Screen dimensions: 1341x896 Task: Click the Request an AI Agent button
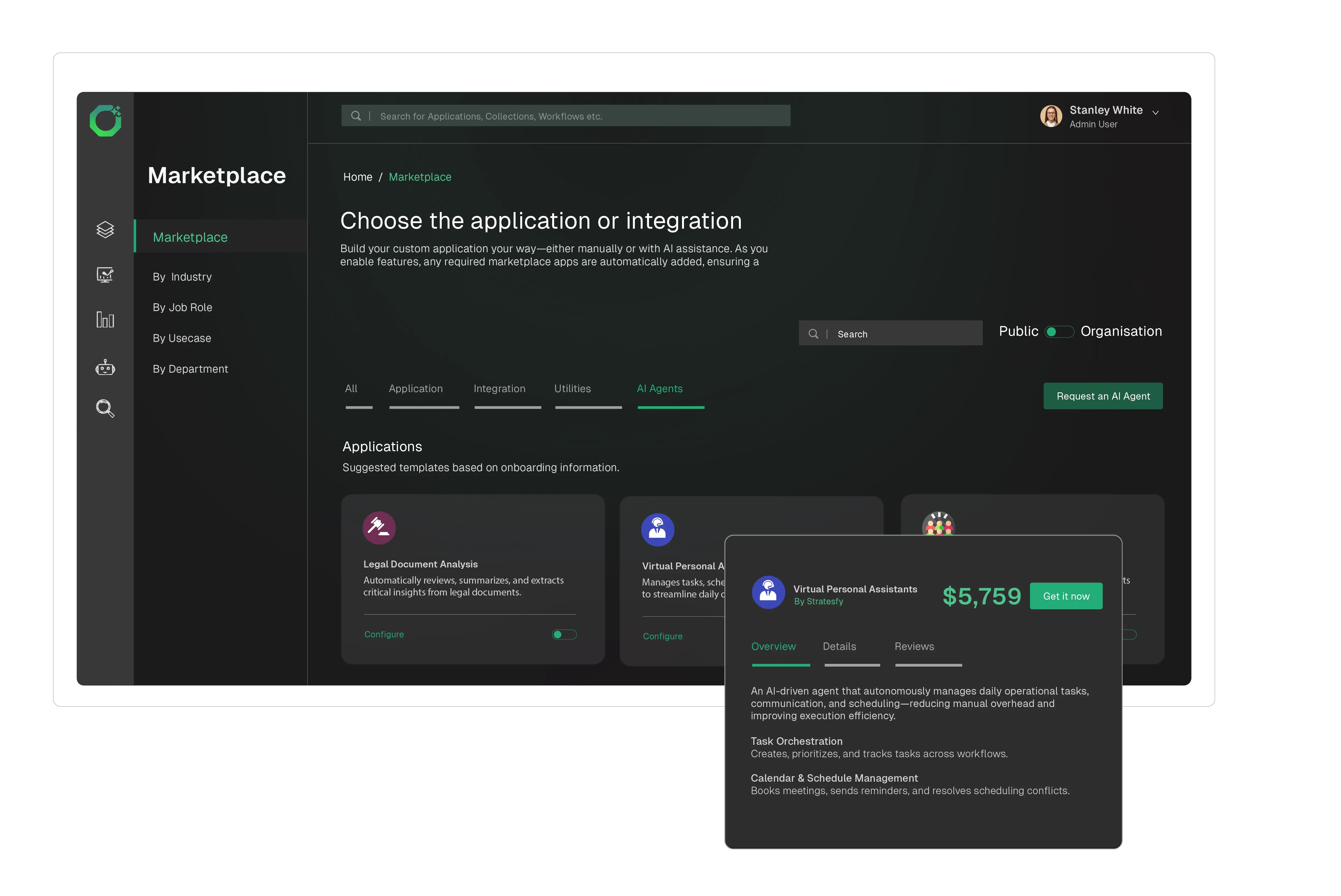click(x=1103, y=396)
